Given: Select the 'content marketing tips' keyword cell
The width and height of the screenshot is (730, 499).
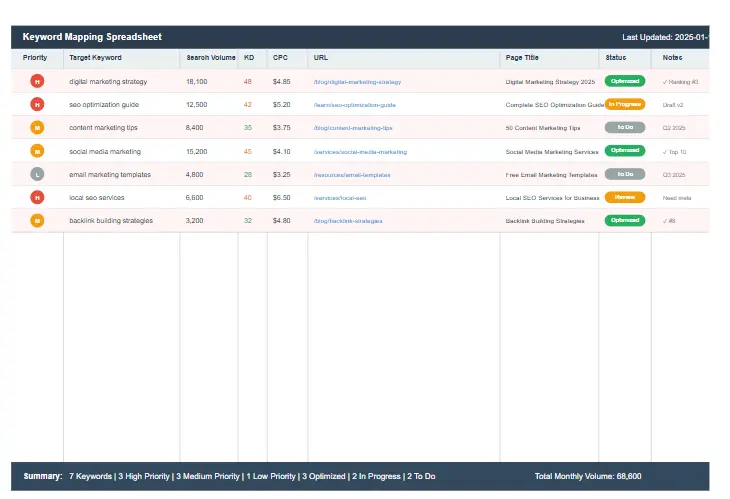Looking at the screenshot, I should (x=103, y=128).
